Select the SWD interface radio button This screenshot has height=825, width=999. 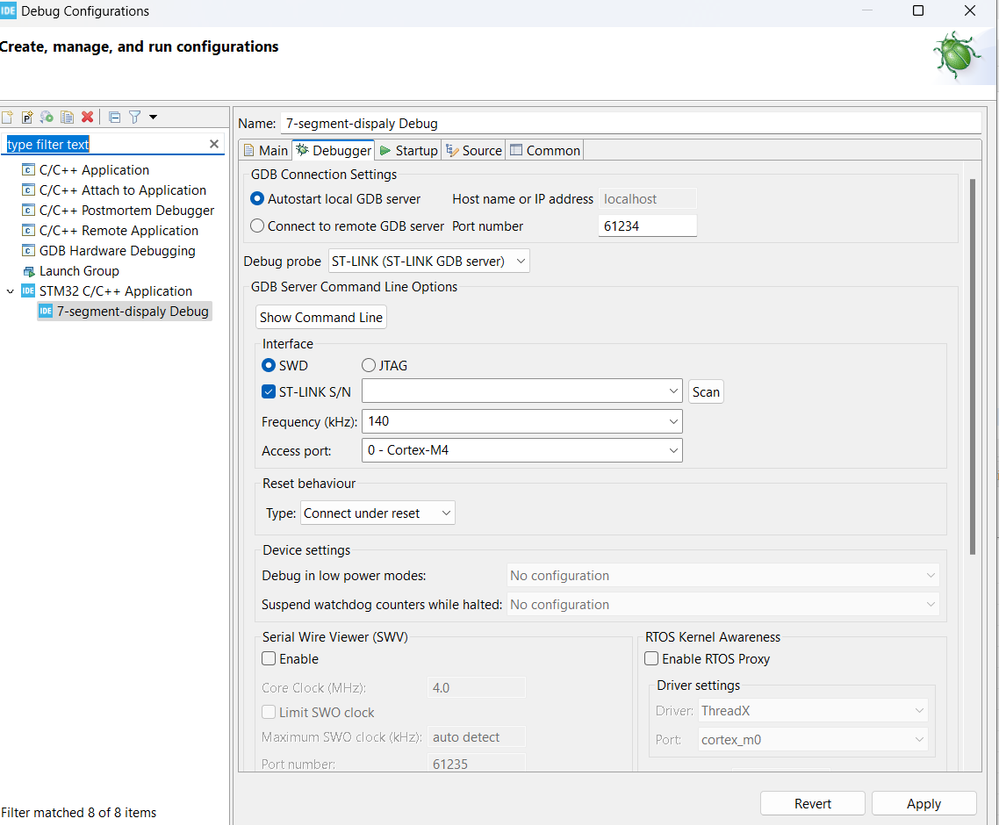(269, 366)
